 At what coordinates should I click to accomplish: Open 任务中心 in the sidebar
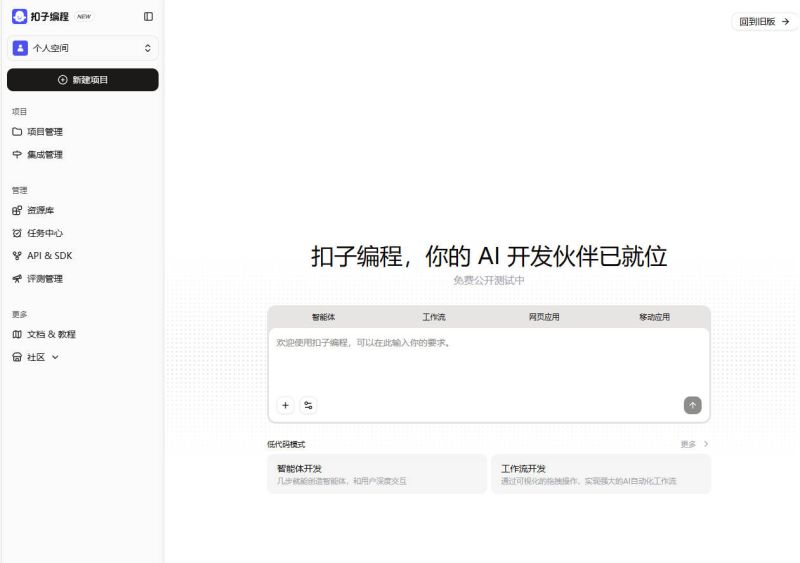coord(45,233)
